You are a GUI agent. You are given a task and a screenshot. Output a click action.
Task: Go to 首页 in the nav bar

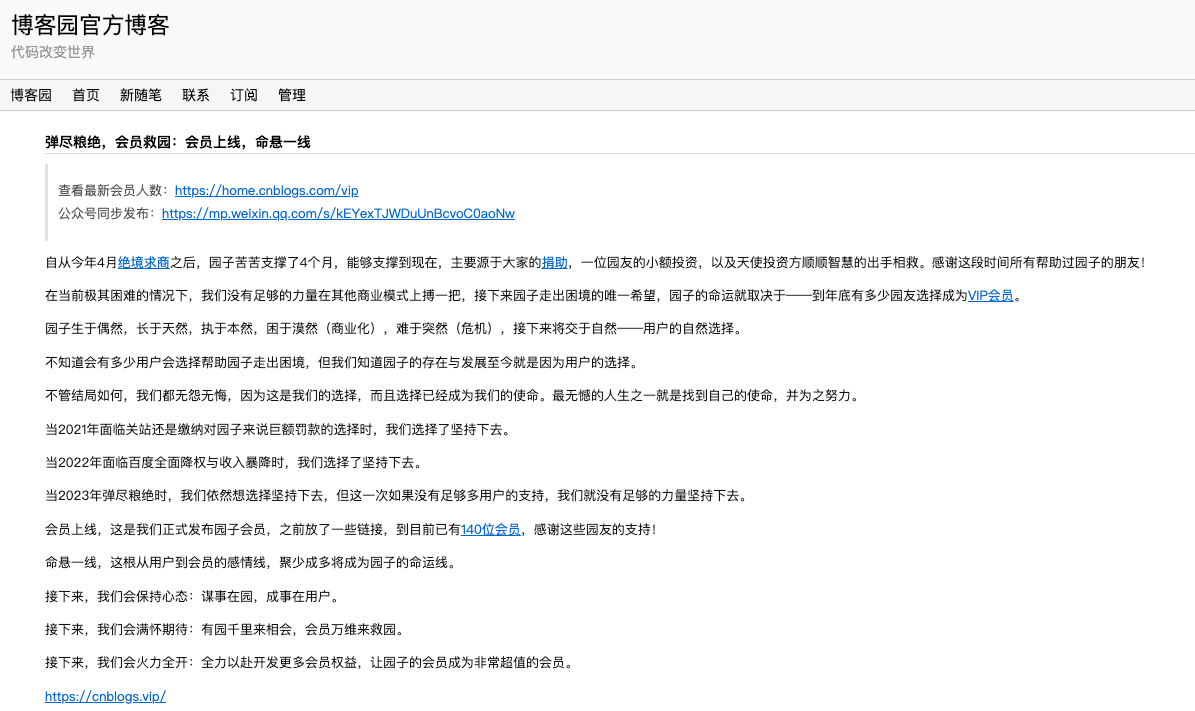86,95
